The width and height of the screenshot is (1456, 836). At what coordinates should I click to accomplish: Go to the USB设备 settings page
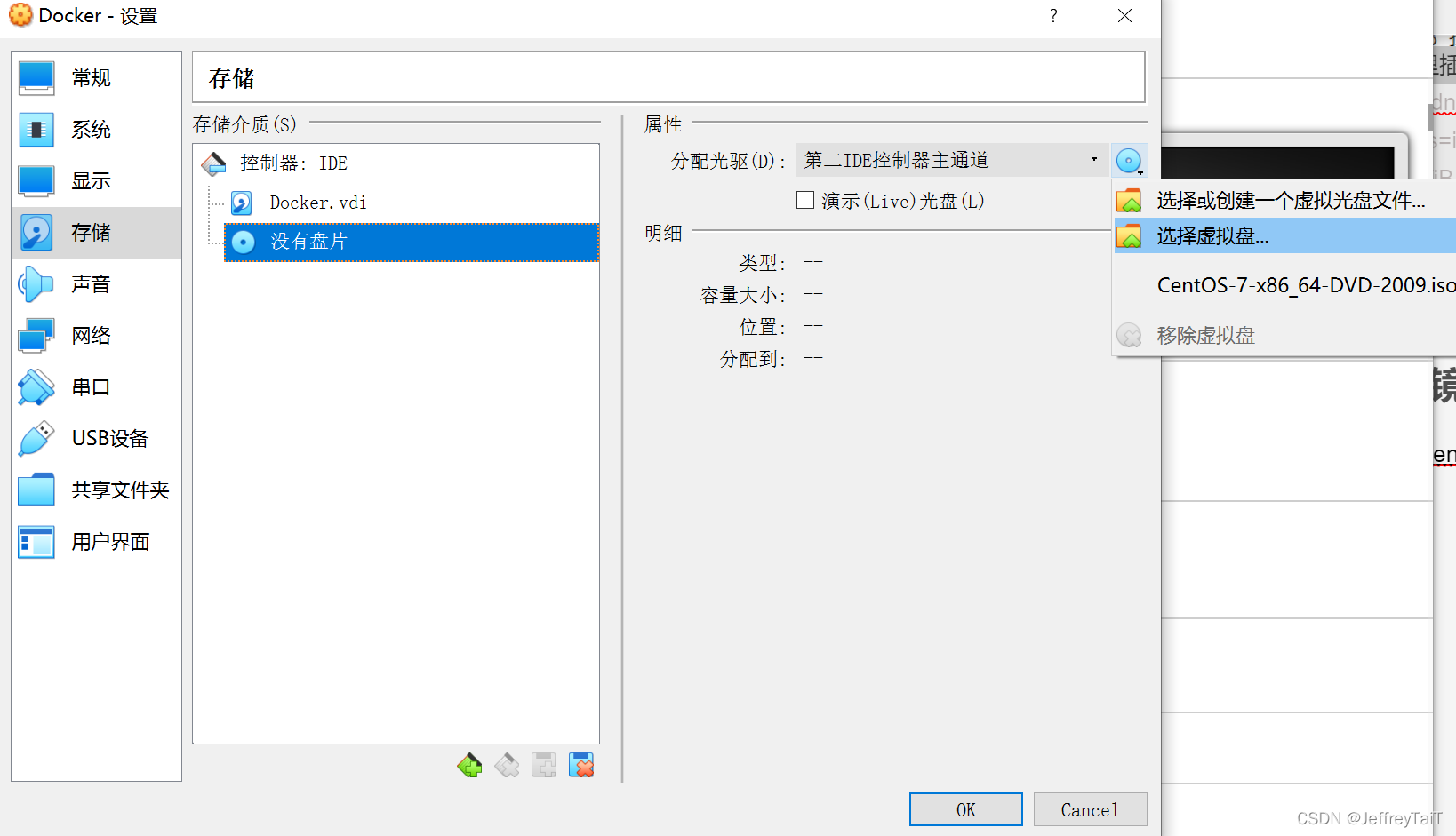97,439
